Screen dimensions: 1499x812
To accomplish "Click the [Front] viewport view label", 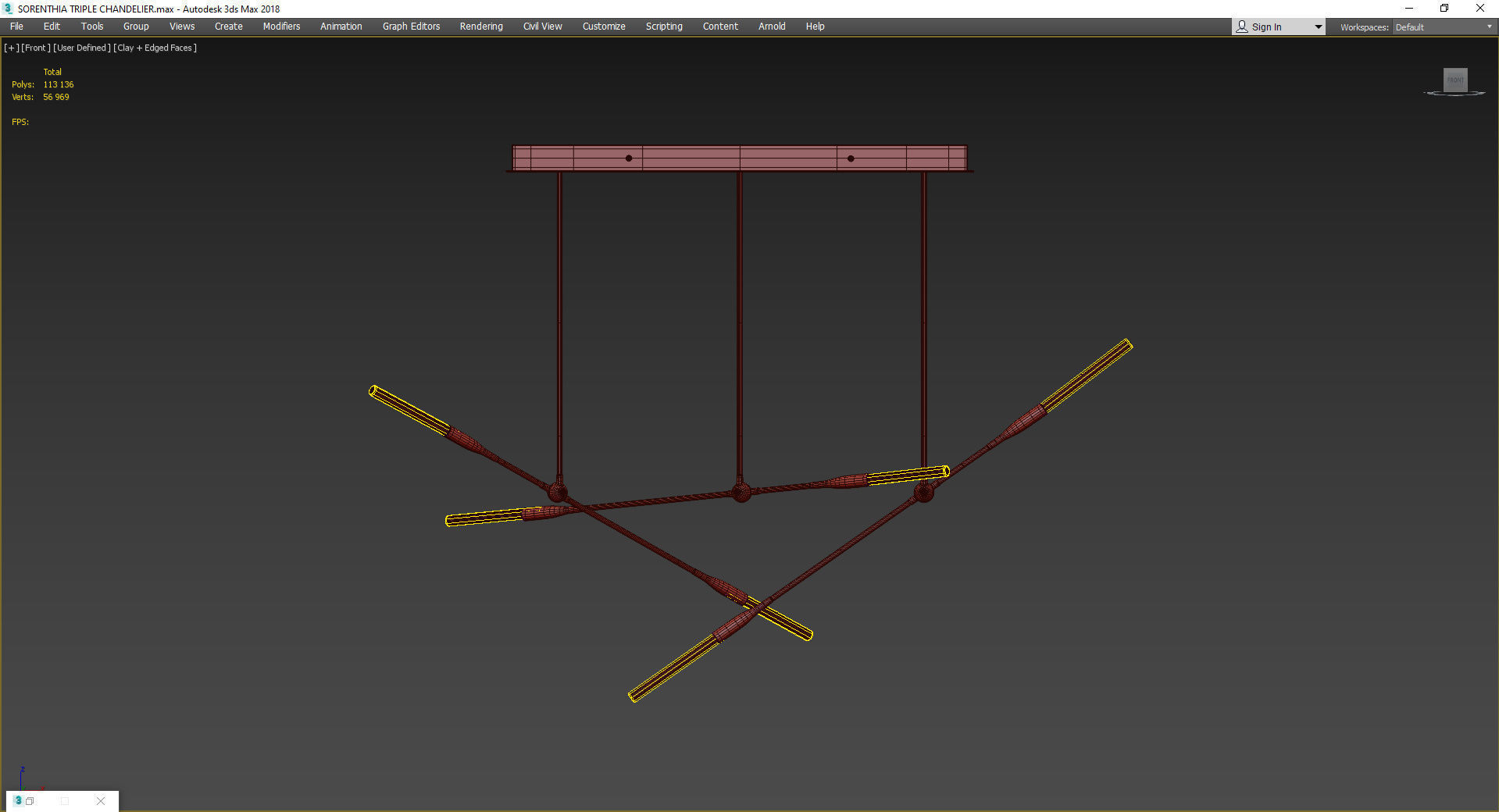I will (36, 48).
